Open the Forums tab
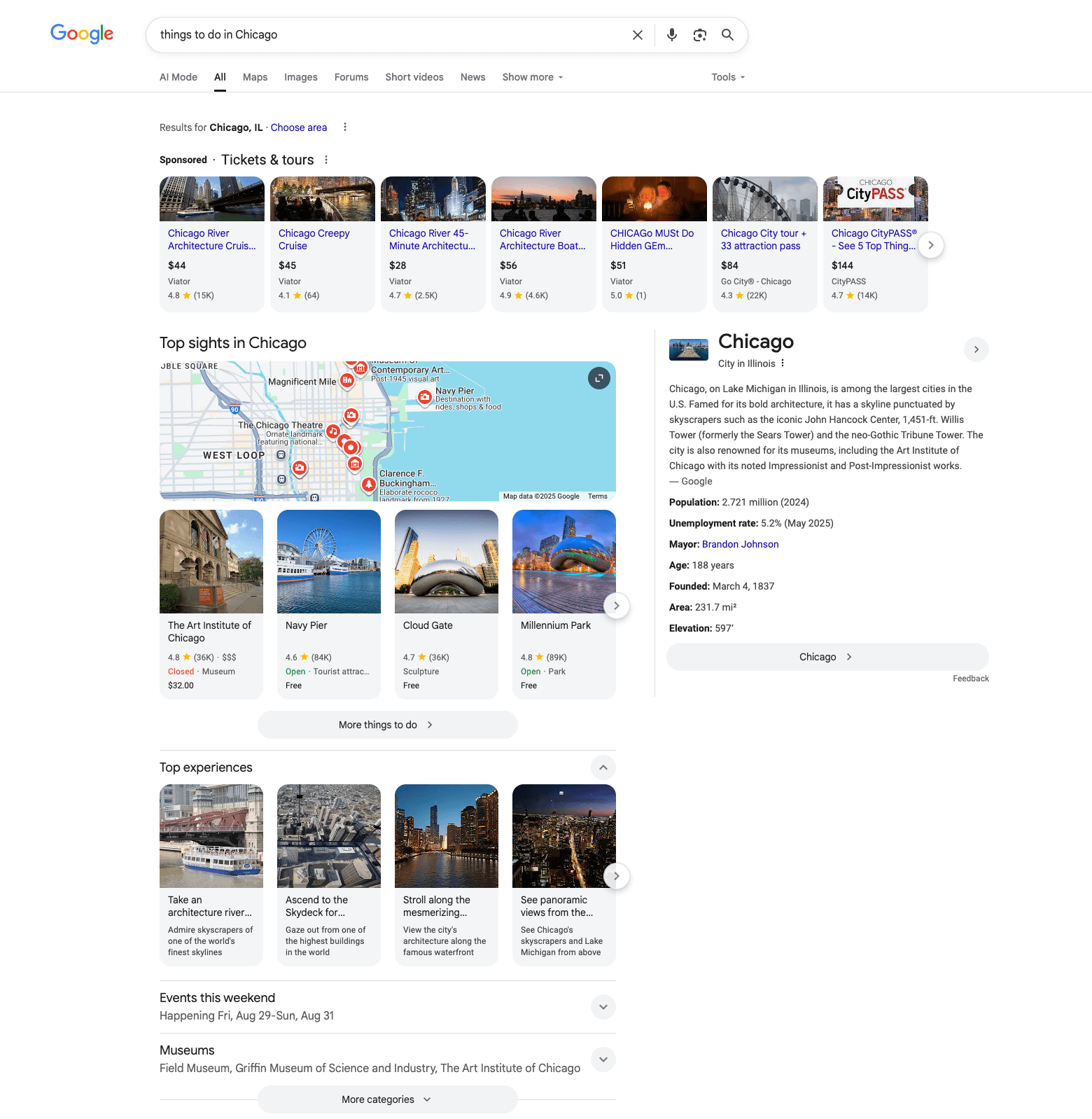This screenshot has width=1092, height=1119. (x=351, y=77)
